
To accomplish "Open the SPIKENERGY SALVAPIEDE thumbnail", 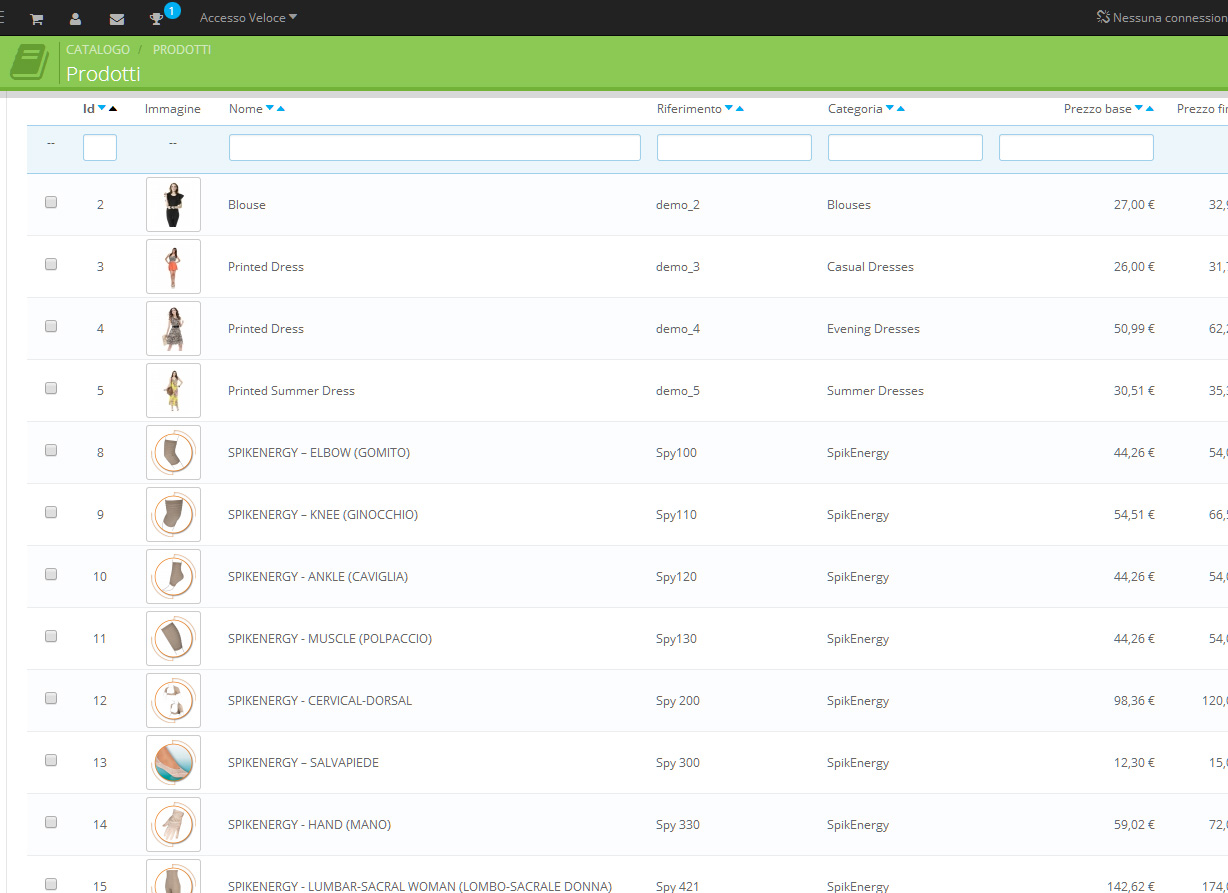I will 173,762.
